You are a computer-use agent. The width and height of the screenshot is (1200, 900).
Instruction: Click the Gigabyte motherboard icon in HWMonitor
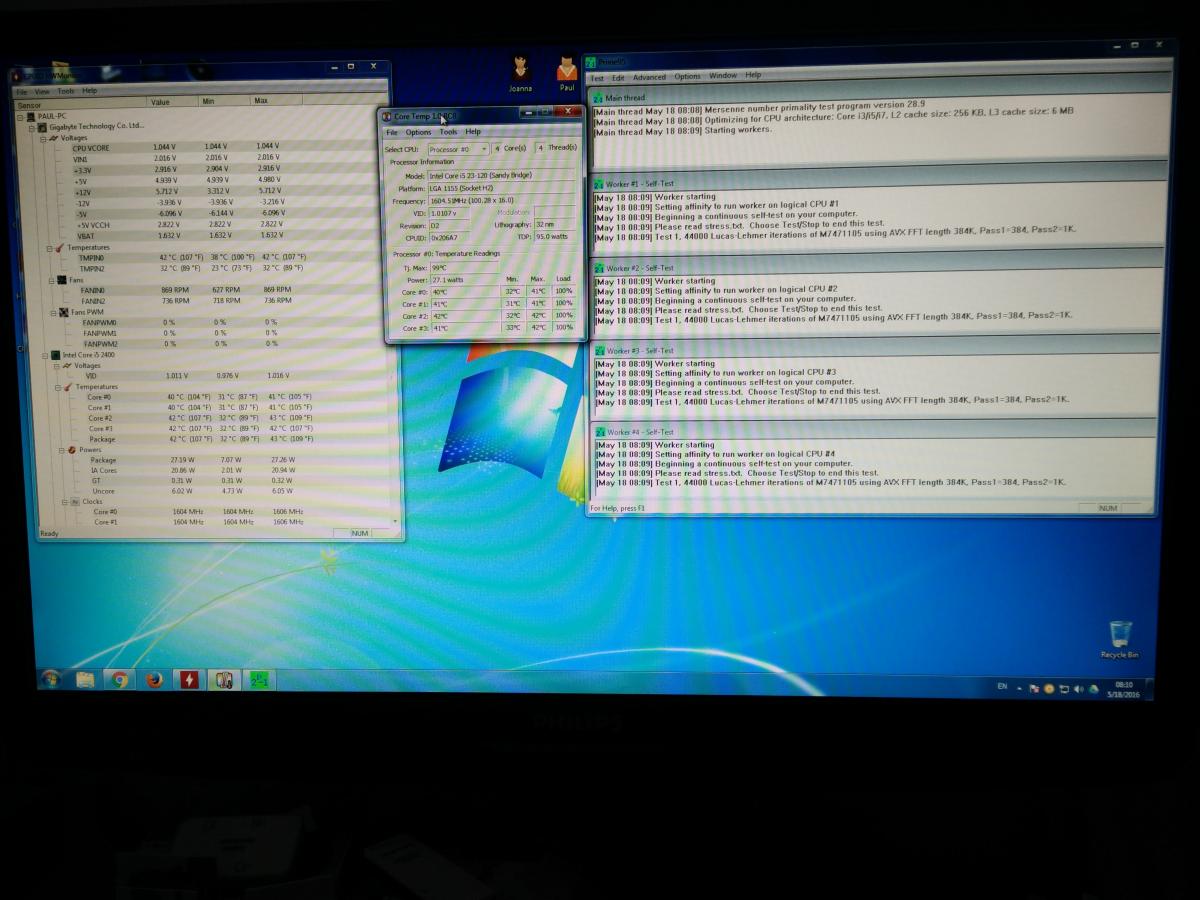pos(43,127)
